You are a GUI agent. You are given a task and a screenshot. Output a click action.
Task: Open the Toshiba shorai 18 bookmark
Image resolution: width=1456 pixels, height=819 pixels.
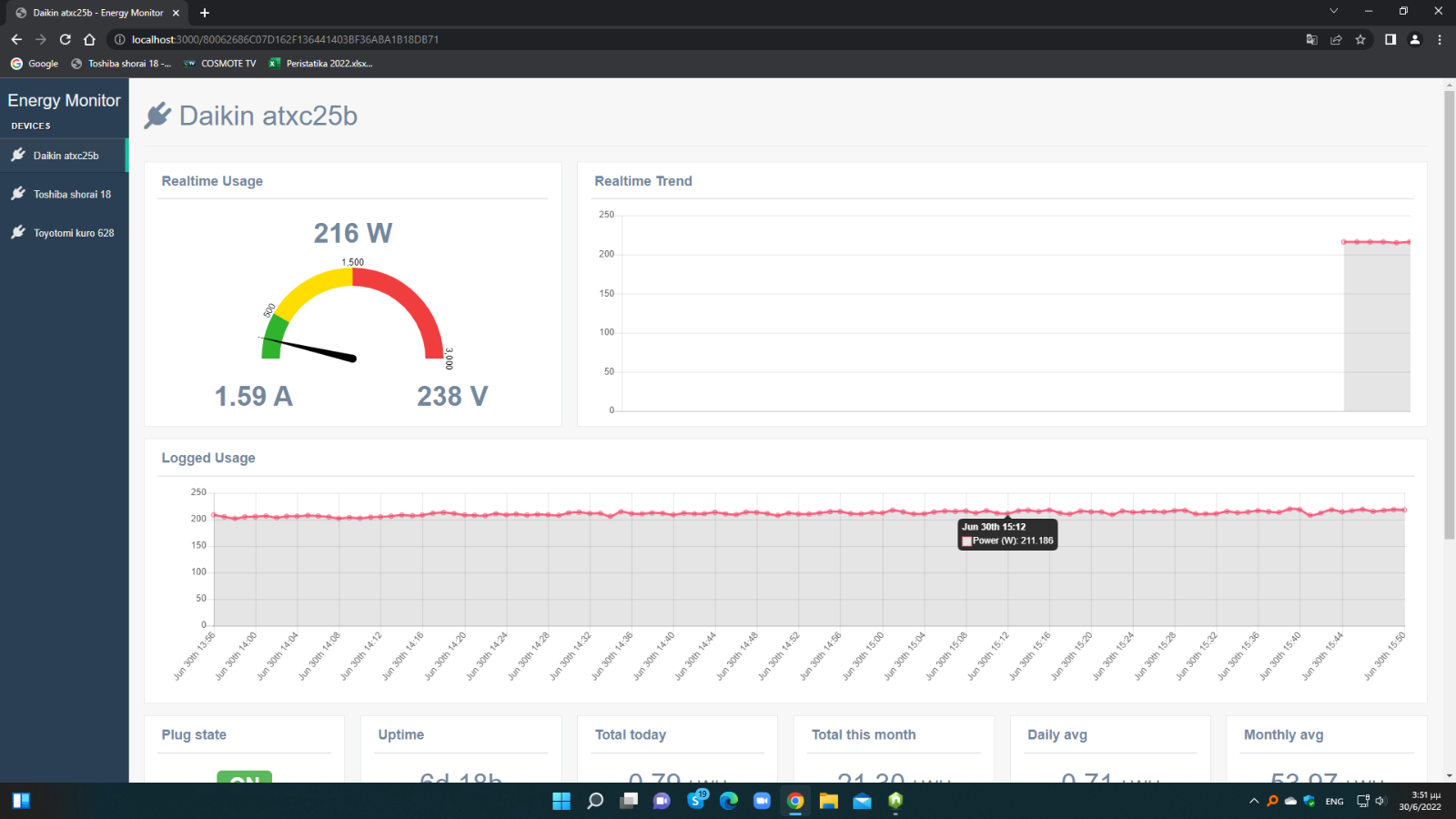[x=121, y=64]
